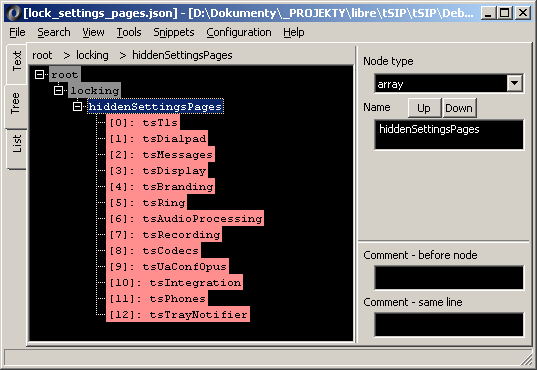537x370 pixels.
Task: Click the application icon in title bar
Action: click(x=14, y=13)
